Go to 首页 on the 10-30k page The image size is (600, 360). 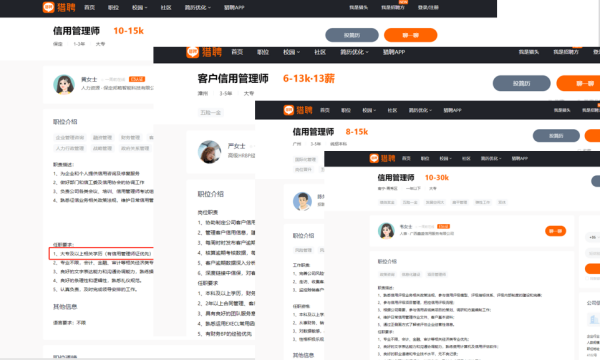pyautogui.click(x=406, y=158)
